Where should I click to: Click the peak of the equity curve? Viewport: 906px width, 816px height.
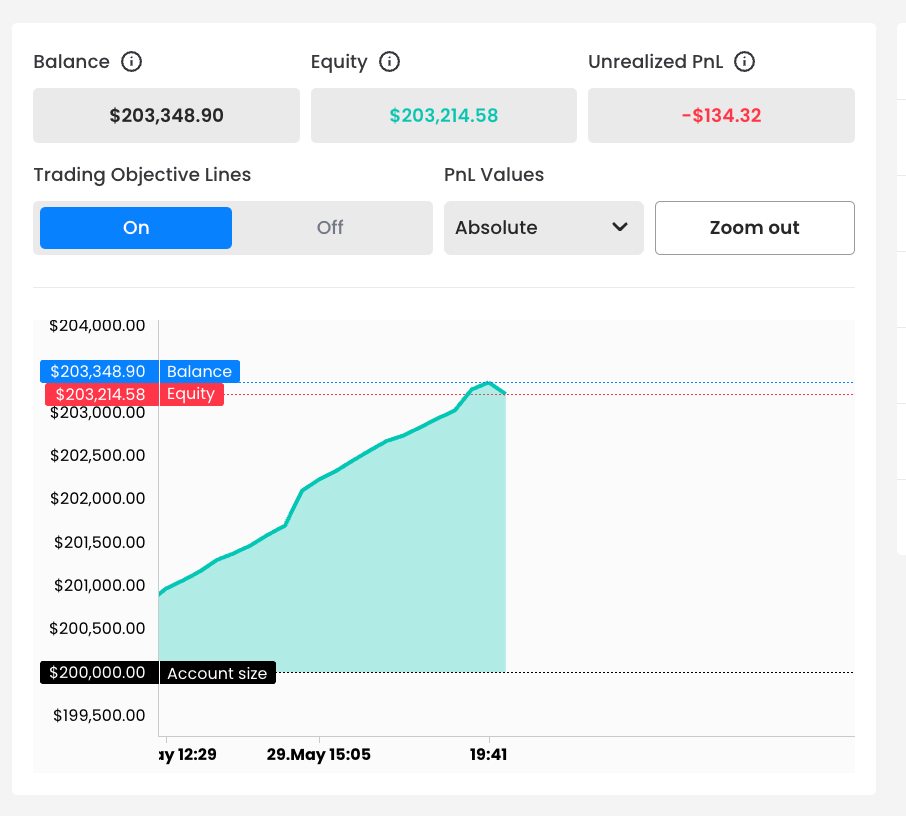click(487, 383)
